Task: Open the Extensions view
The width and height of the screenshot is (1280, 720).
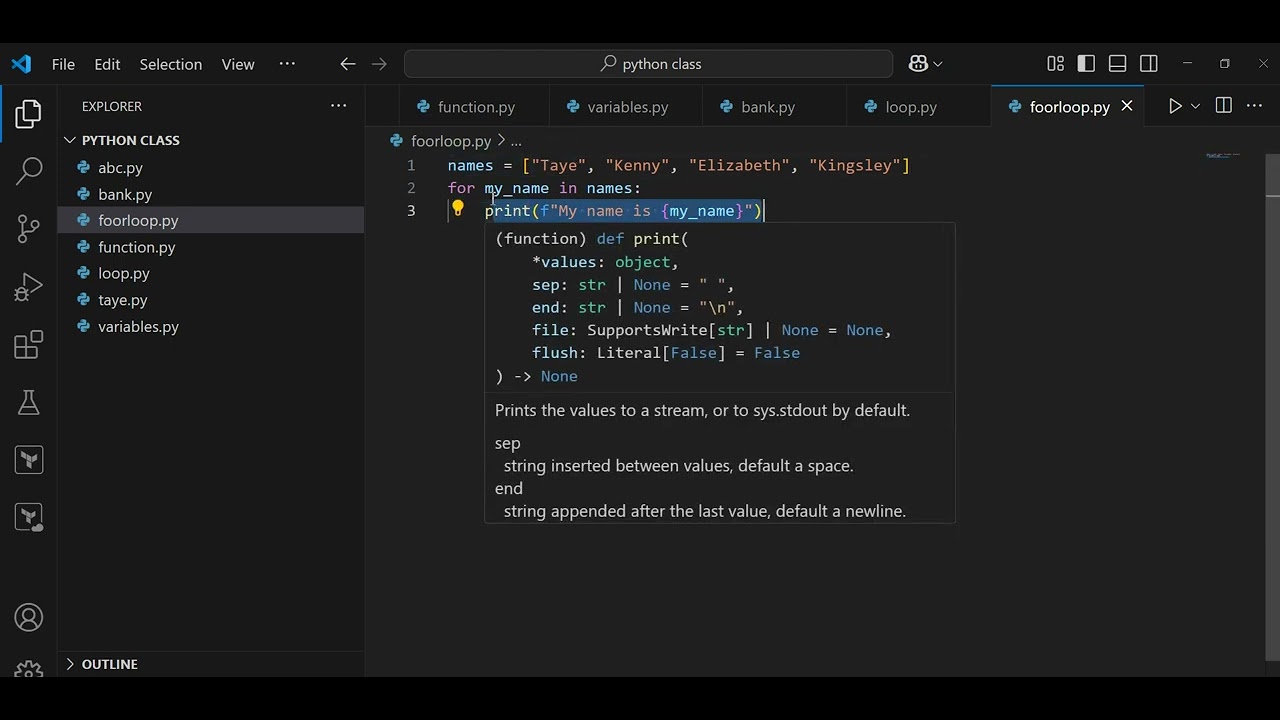Action: [29, 345]
